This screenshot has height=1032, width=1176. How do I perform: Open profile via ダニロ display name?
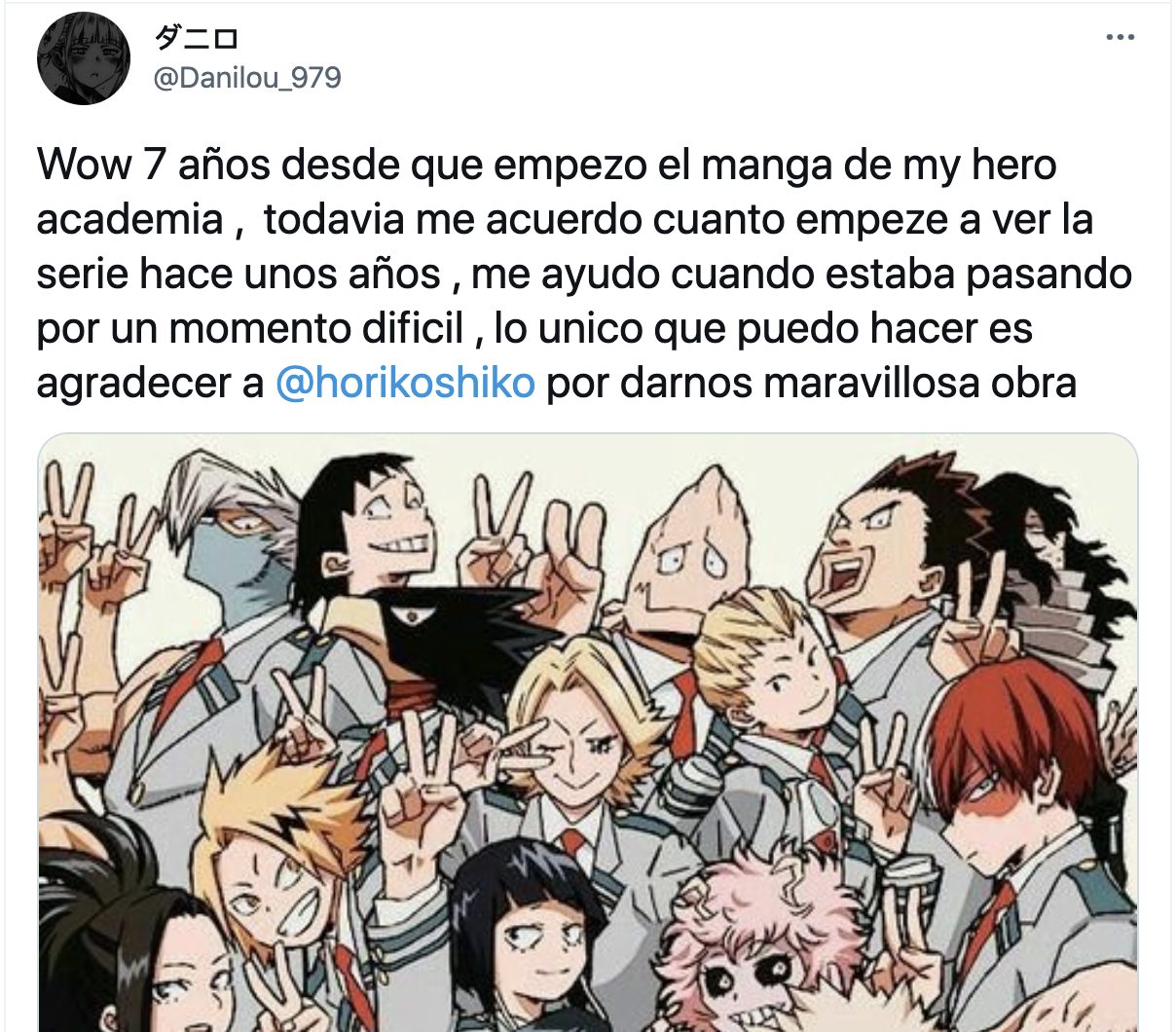tap(196, 38)
